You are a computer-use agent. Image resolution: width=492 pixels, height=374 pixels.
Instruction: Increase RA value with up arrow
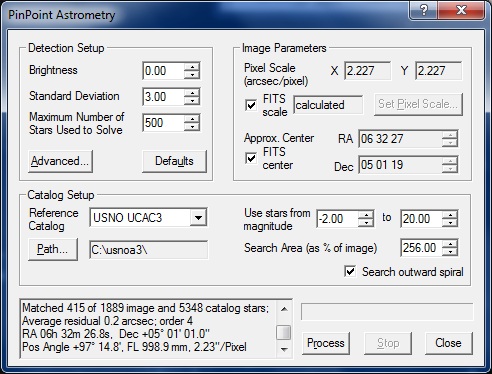pos(450,135)
